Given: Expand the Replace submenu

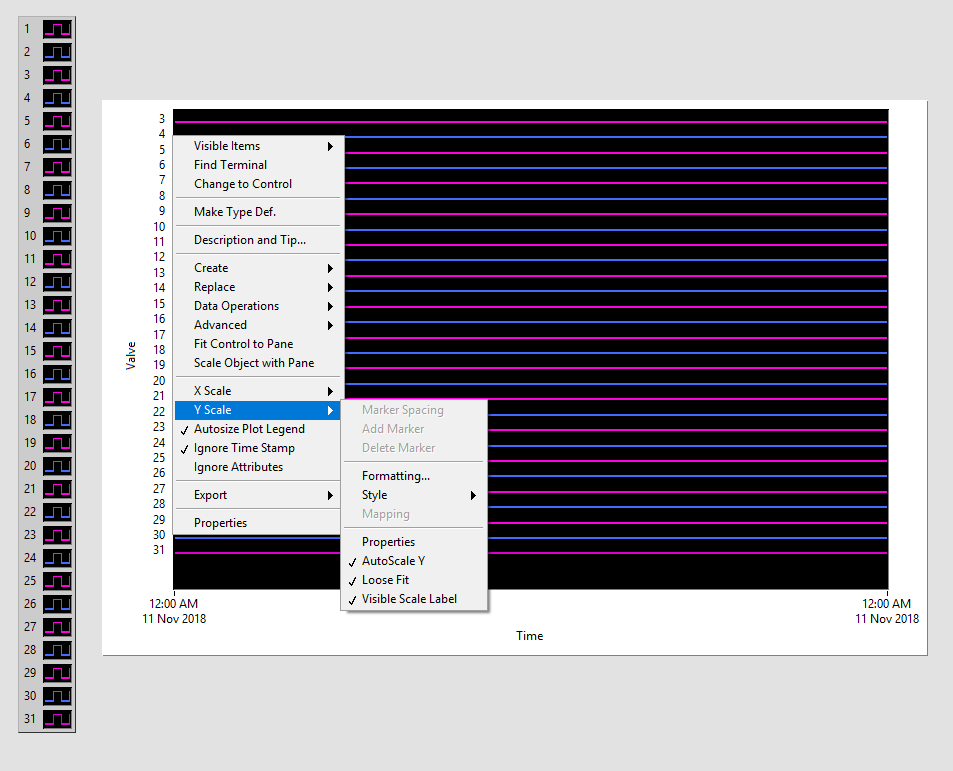Looking at the screenshot, I should tap(257, 287).
